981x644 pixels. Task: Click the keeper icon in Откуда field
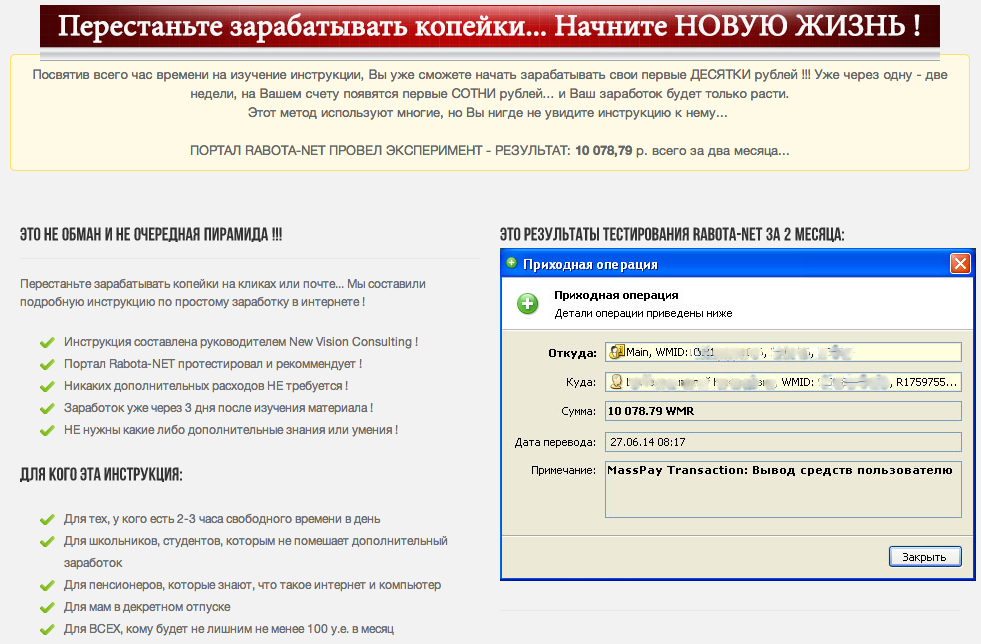pos(616,352)
